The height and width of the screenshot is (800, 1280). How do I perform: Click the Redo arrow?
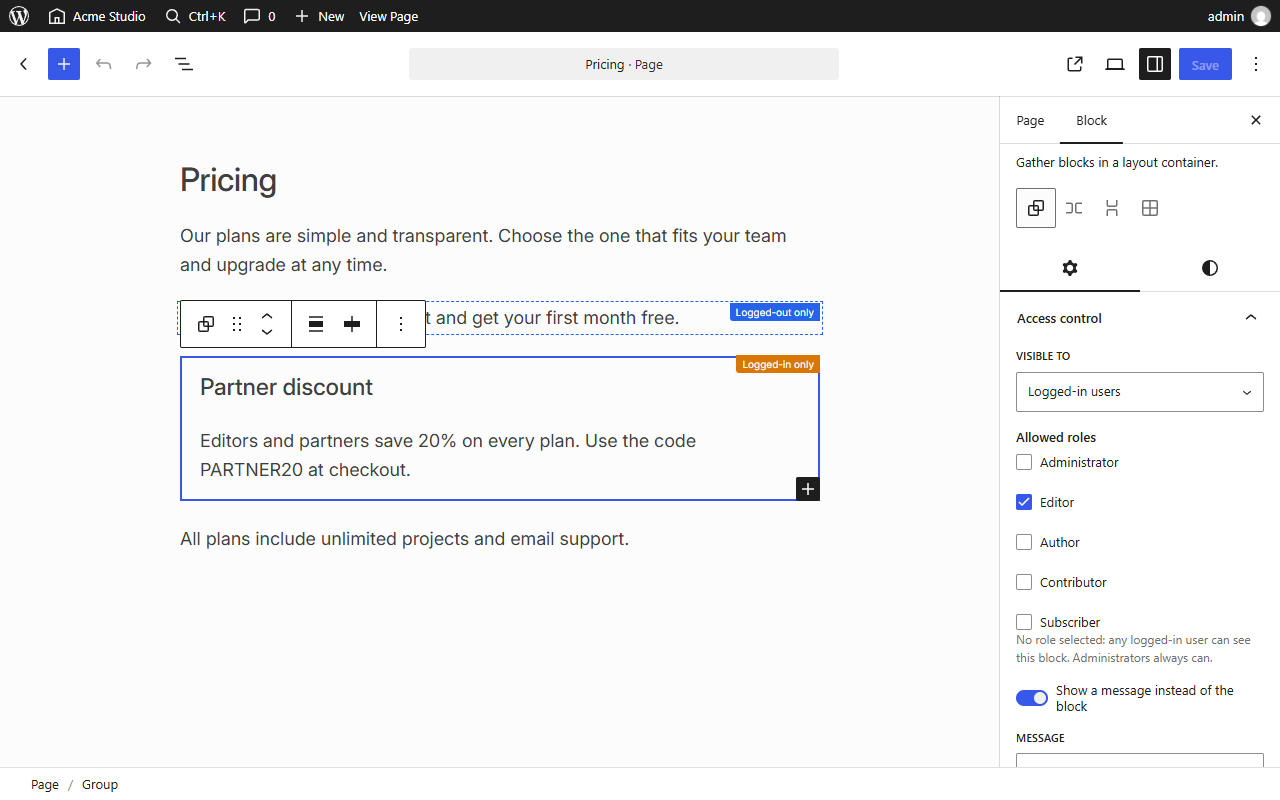144,64
